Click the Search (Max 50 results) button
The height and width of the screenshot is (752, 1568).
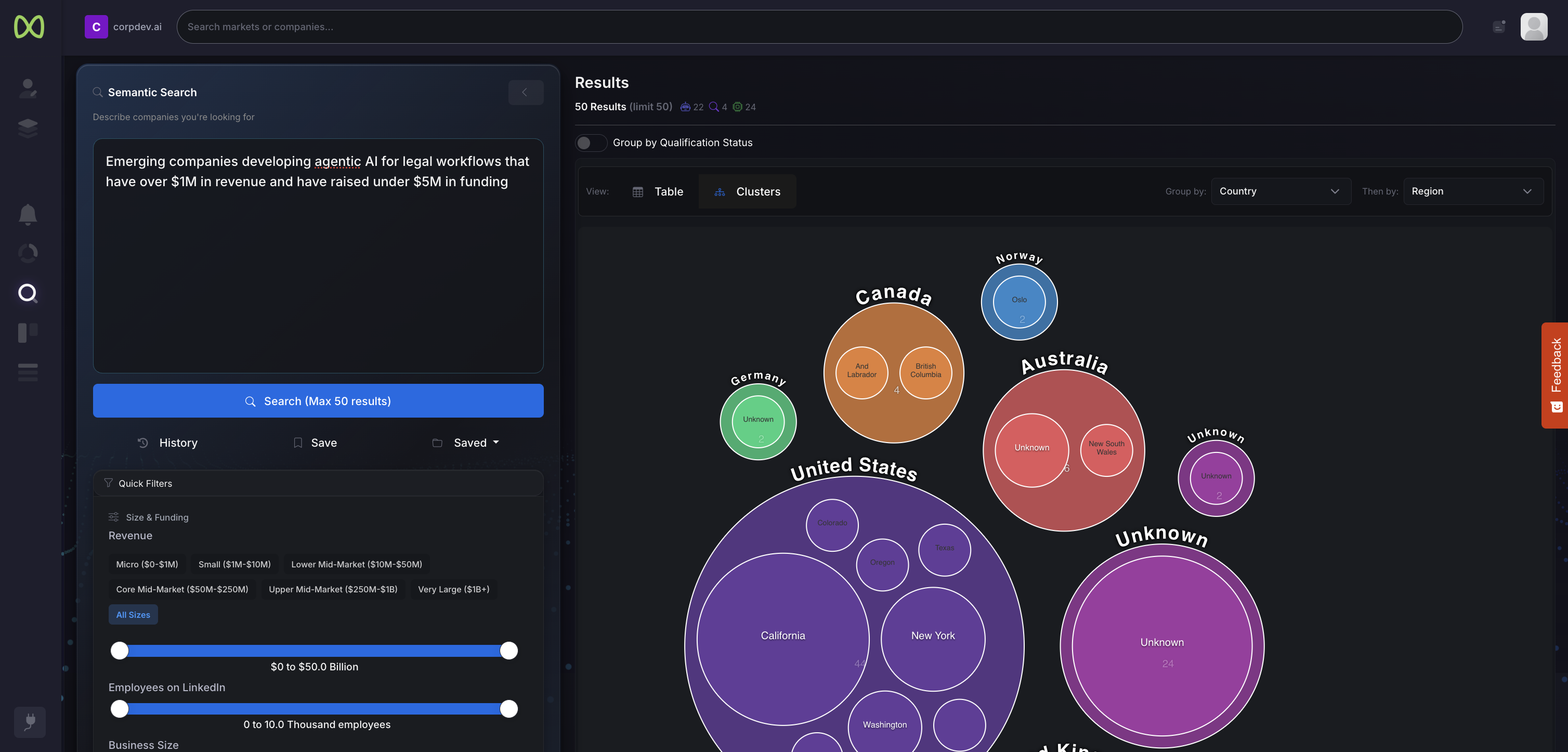pos(318,400)
